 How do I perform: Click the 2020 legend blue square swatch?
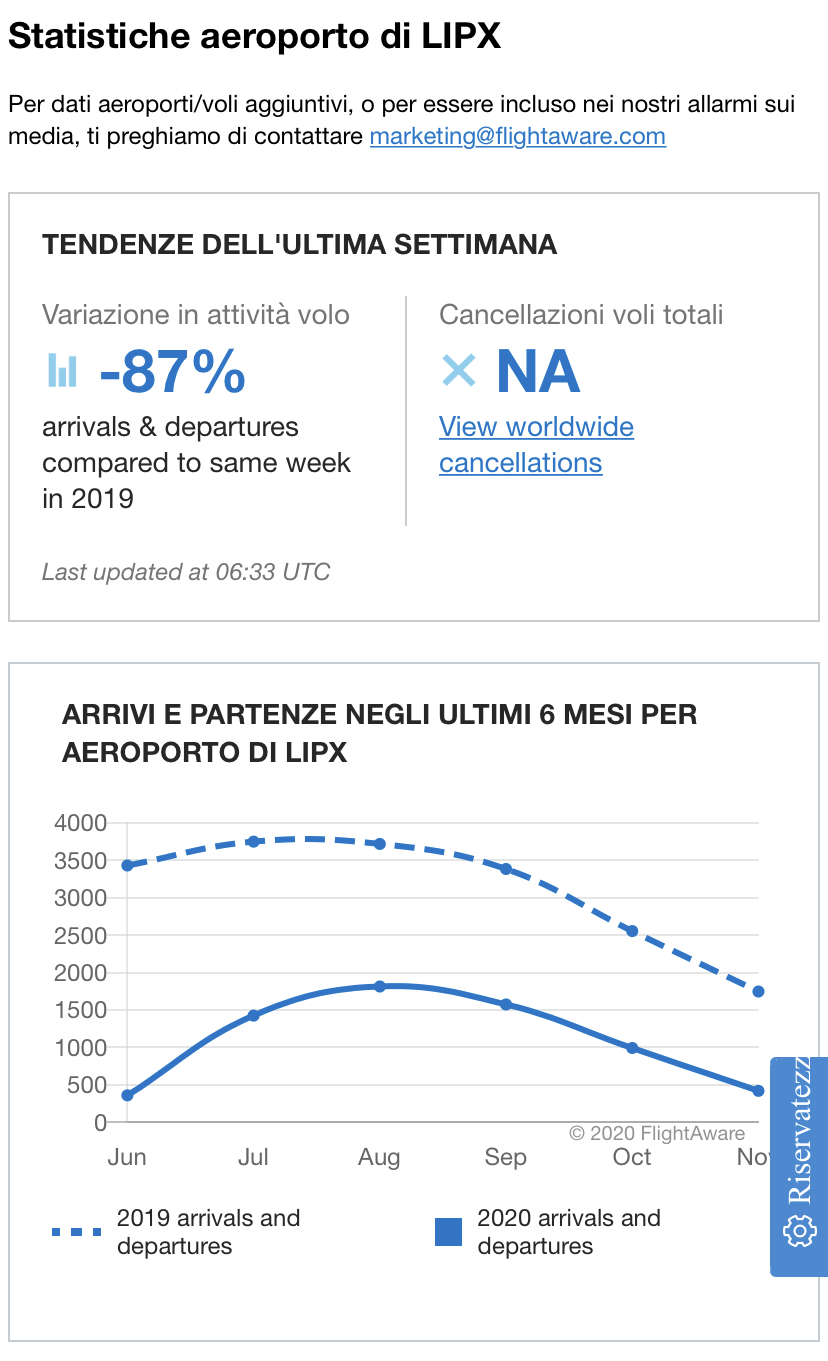(x=449, y=1232)
